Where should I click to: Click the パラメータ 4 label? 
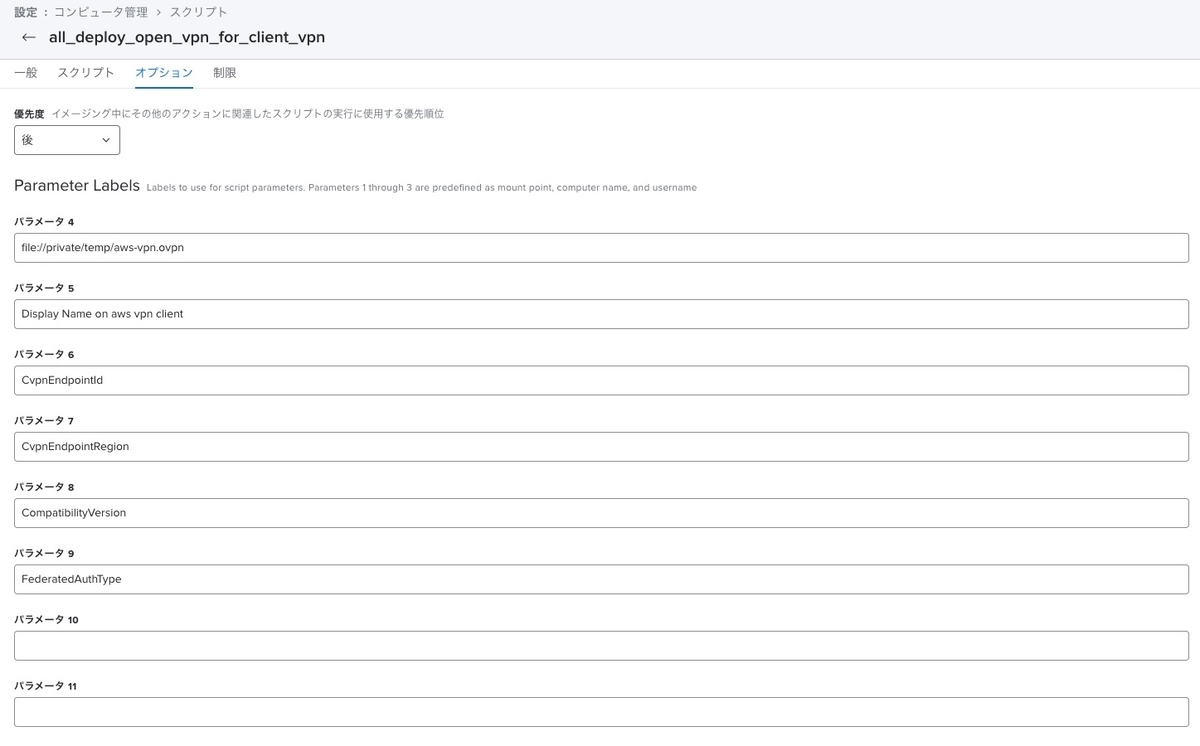pos(44,221)
